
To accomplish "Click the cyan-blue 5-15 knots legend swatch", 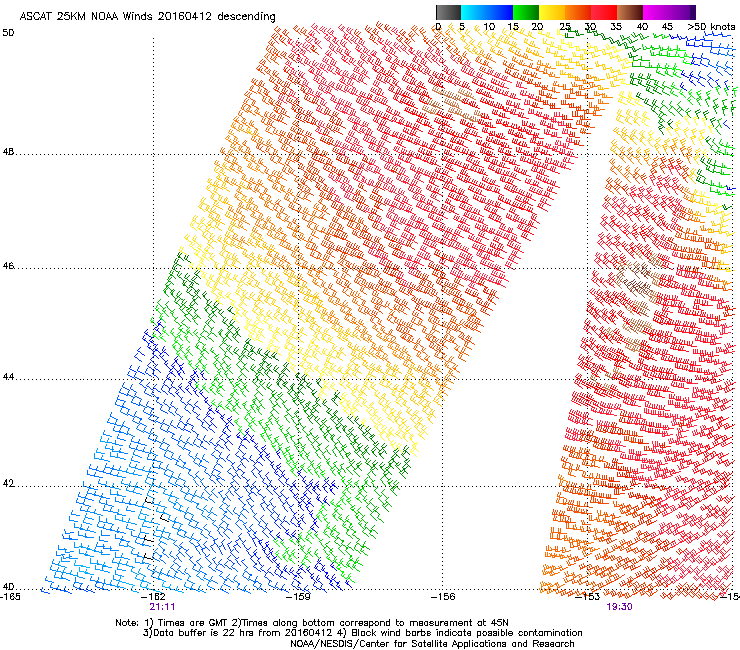I will coord(487,12).
